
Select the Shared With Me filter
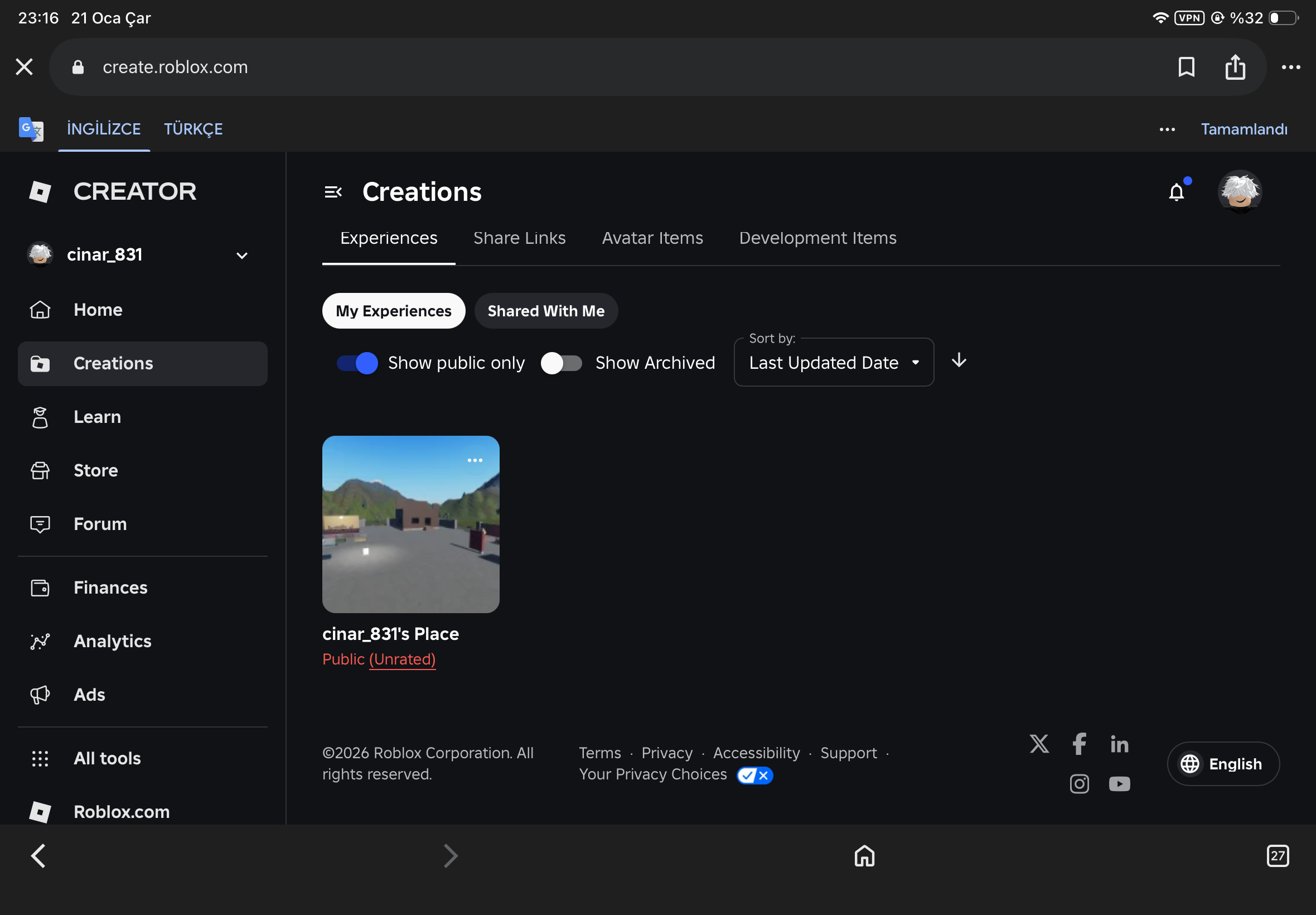tap(546, 311)
